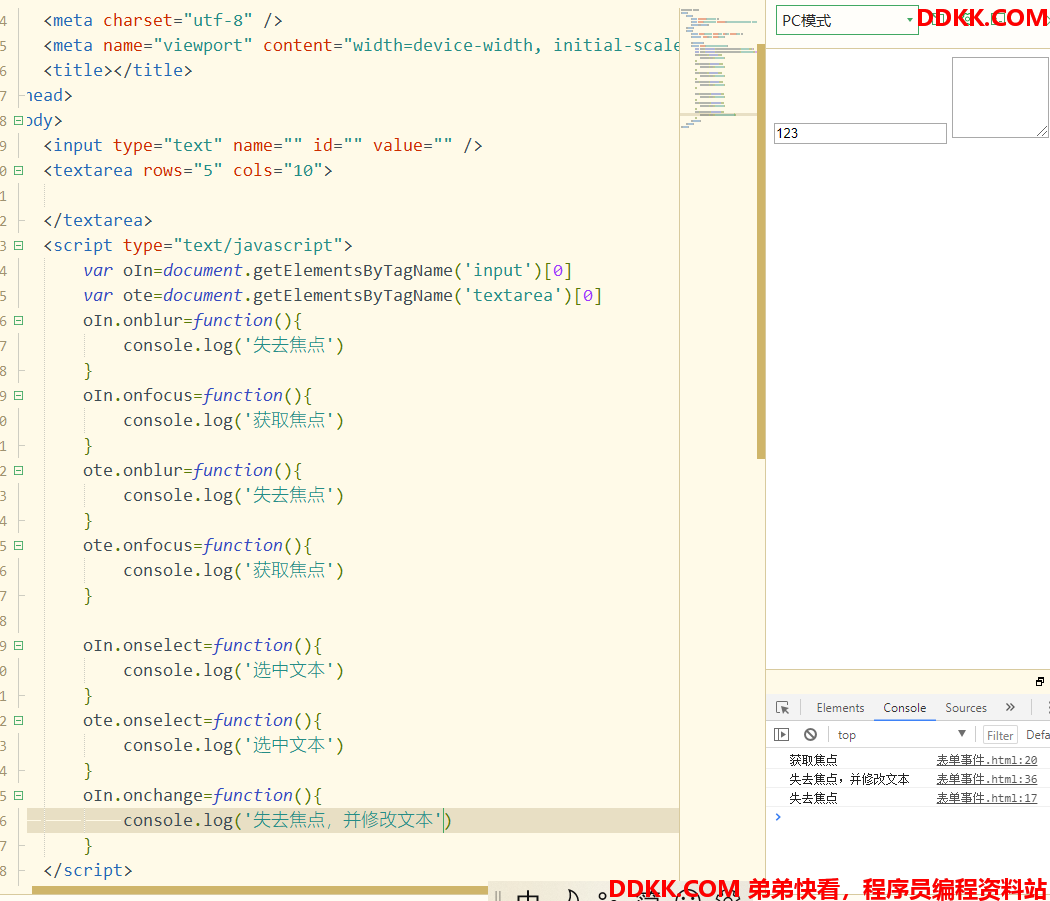
Task: Click the blue console prompt arrow
Action: pos(777,817)
